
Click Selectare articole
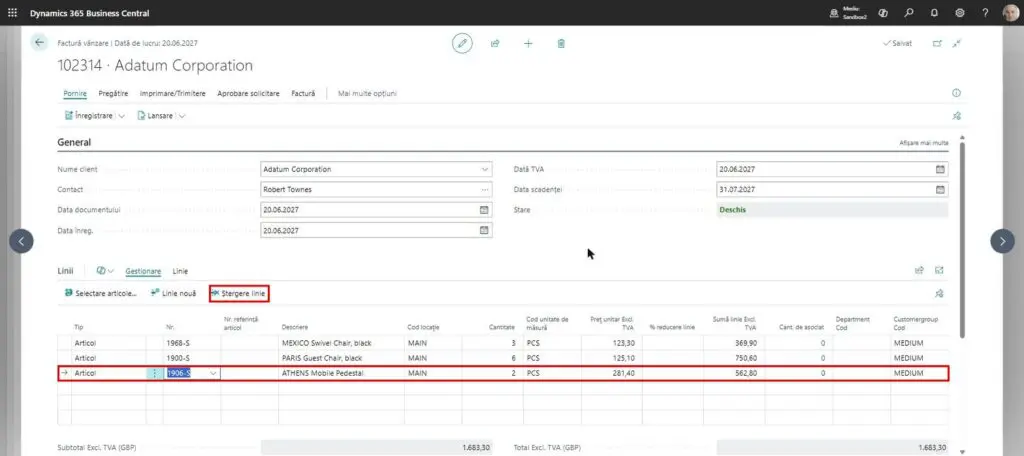click(101, 293)
